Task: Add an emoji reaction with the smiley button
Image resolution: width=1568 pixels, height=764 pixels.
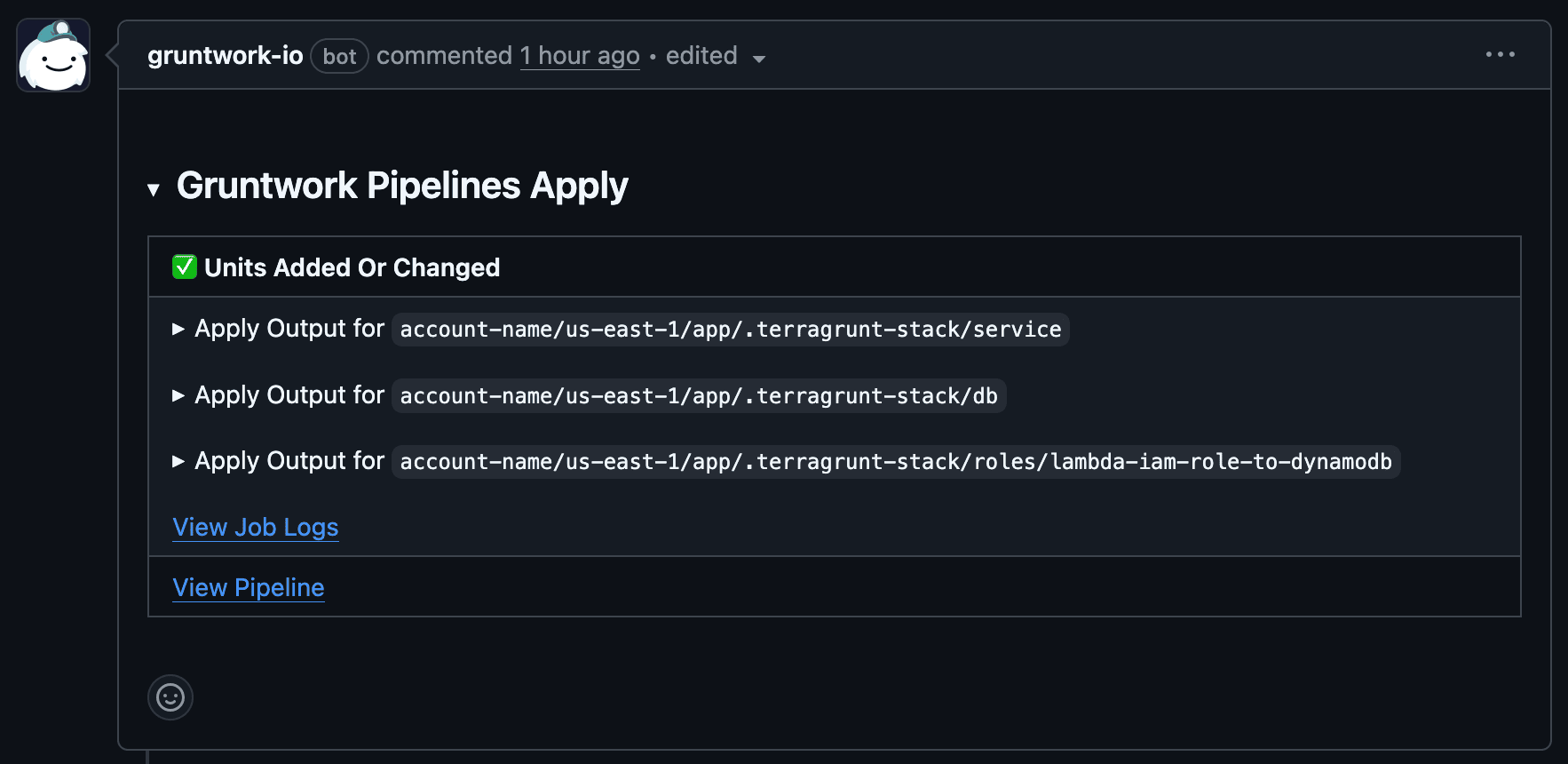Action: (x=170, y=697)
